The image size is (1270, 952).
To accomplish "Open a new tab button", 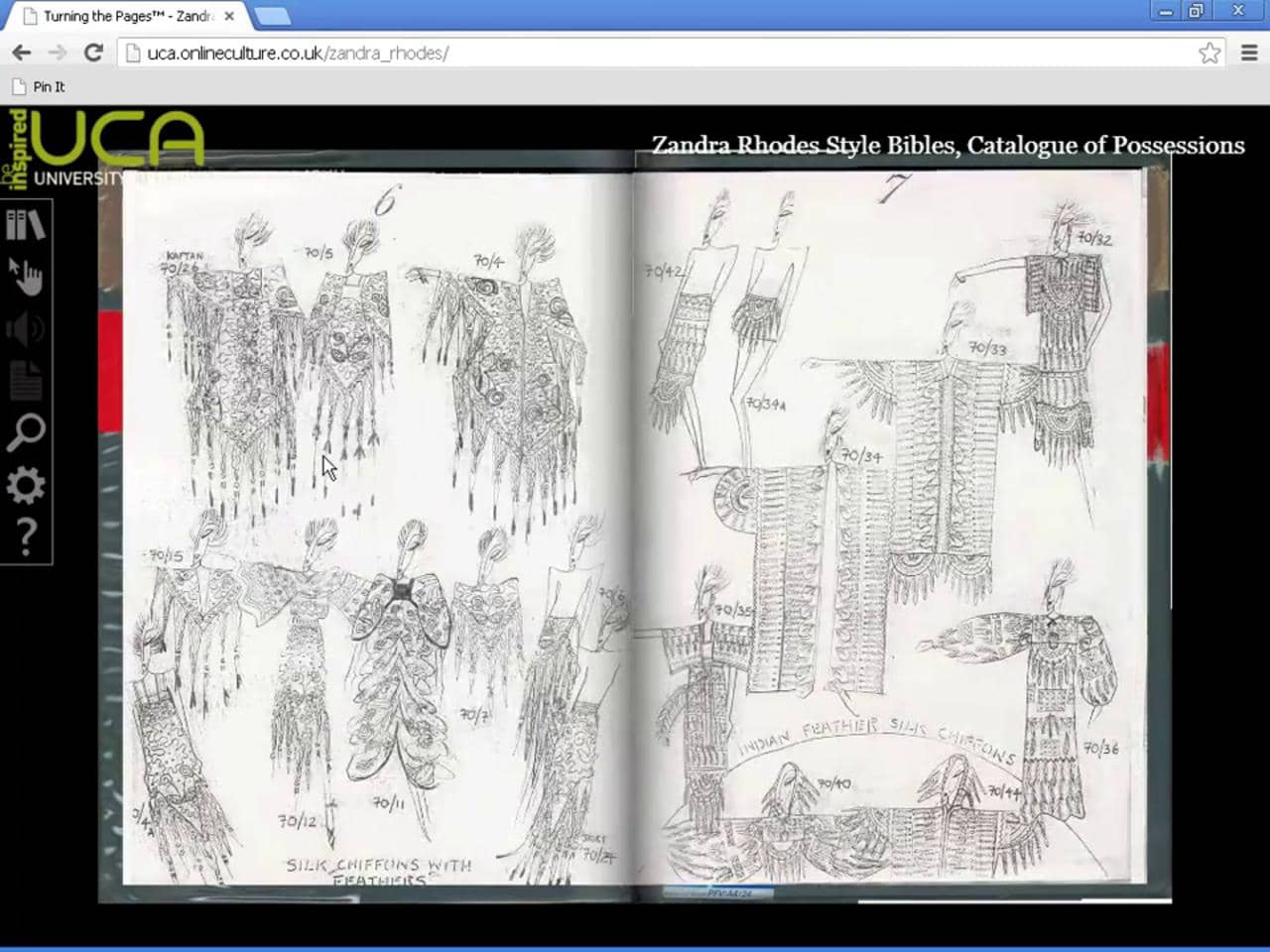I will click(x=271, y=16).
